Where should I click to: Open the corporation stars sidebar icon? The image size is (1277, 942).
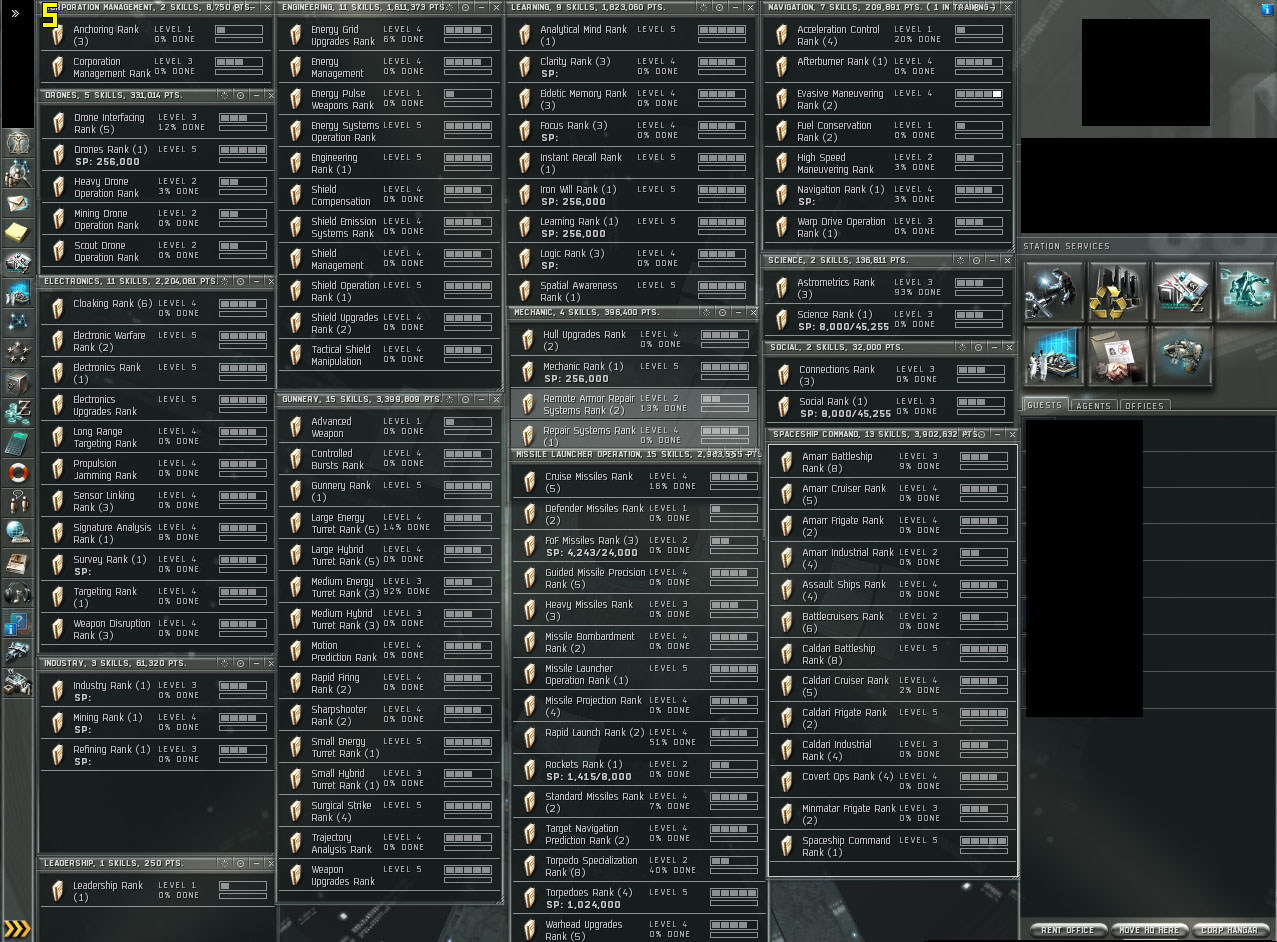18,353
